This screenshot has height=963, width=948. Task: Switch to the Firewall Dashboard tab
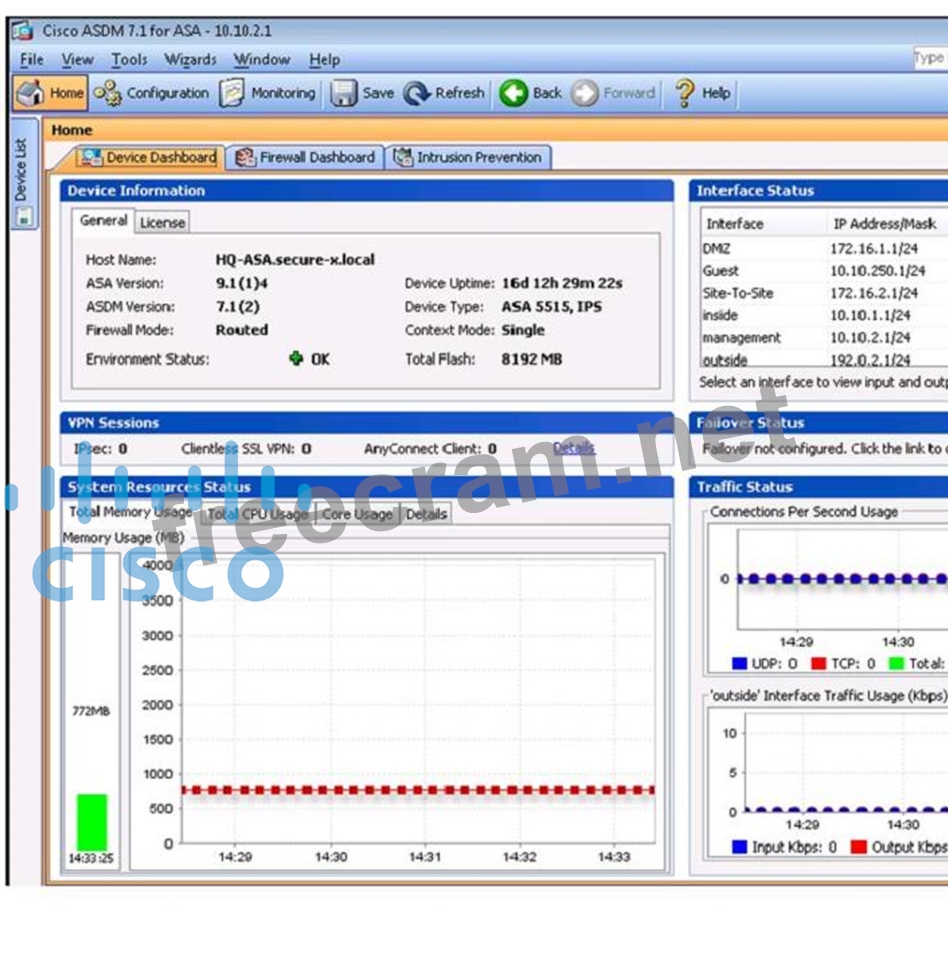[306, 157]
